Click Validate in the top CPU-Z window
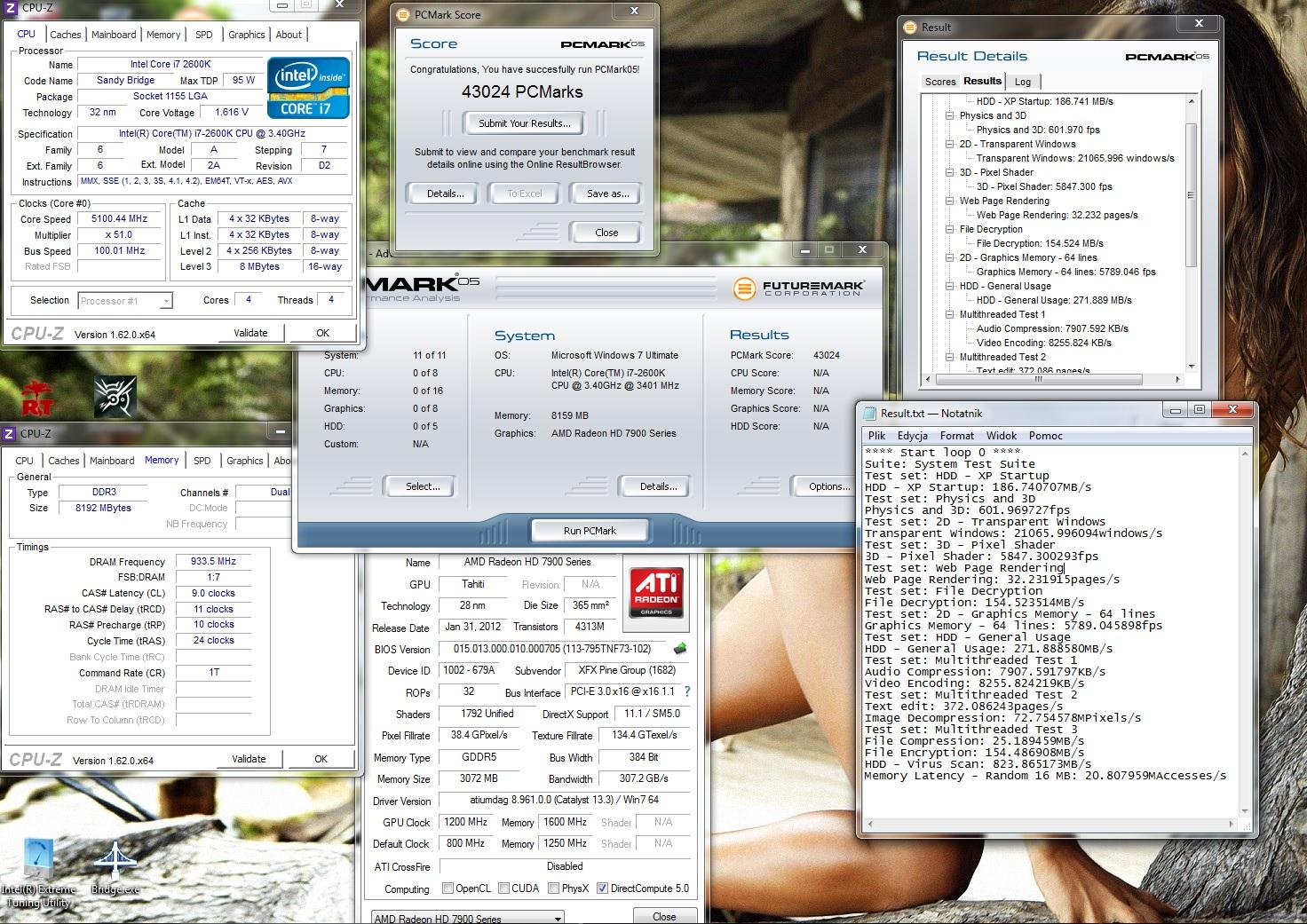 [250, 333]
